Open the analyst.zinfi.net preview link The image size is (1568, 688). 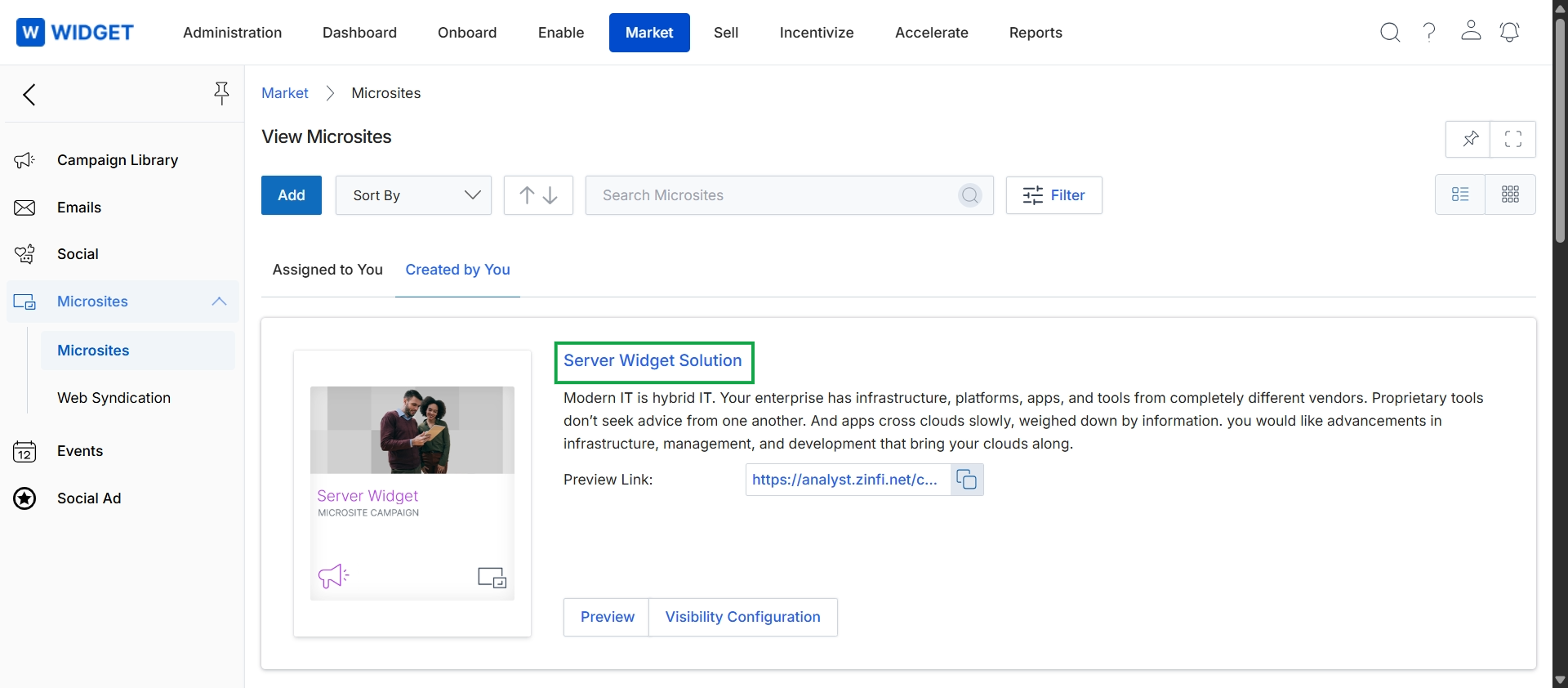844,480
